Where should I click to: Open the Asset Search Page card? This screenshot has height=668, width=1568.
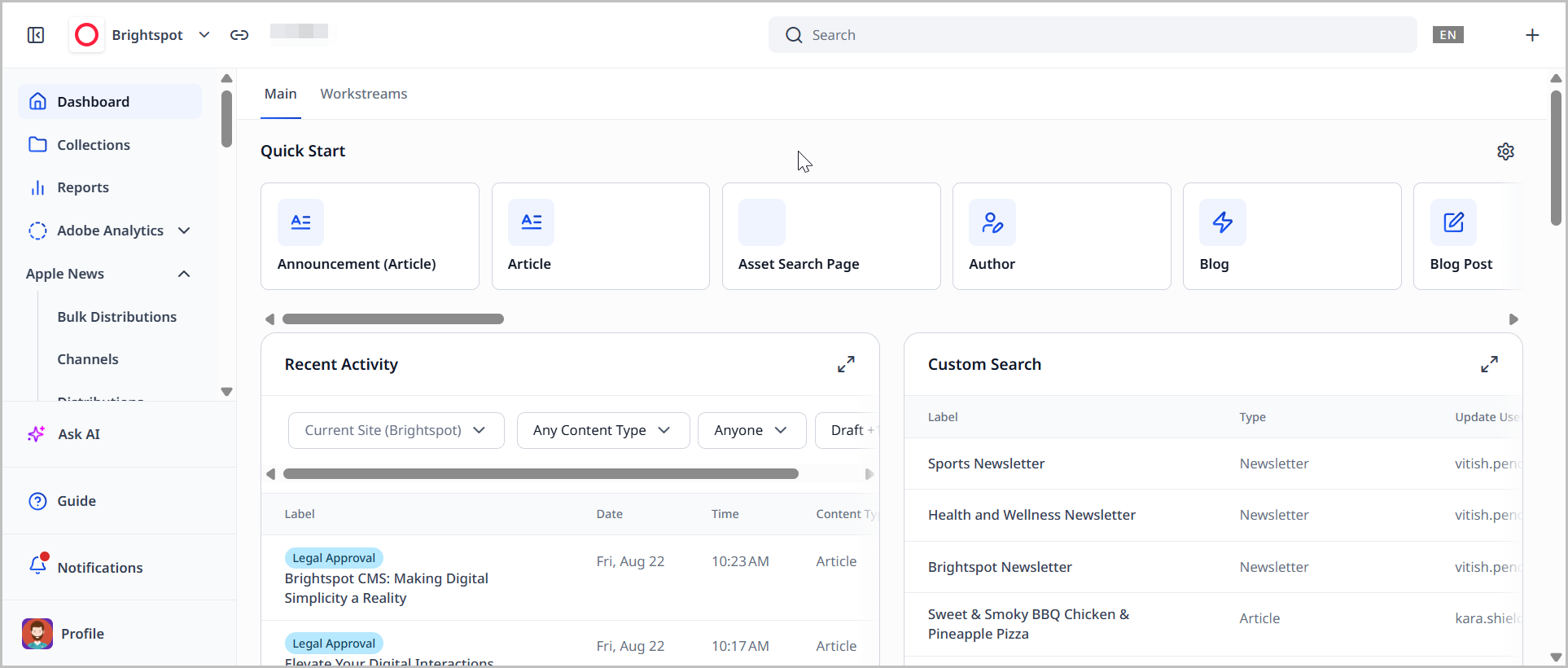coord(831,236)
